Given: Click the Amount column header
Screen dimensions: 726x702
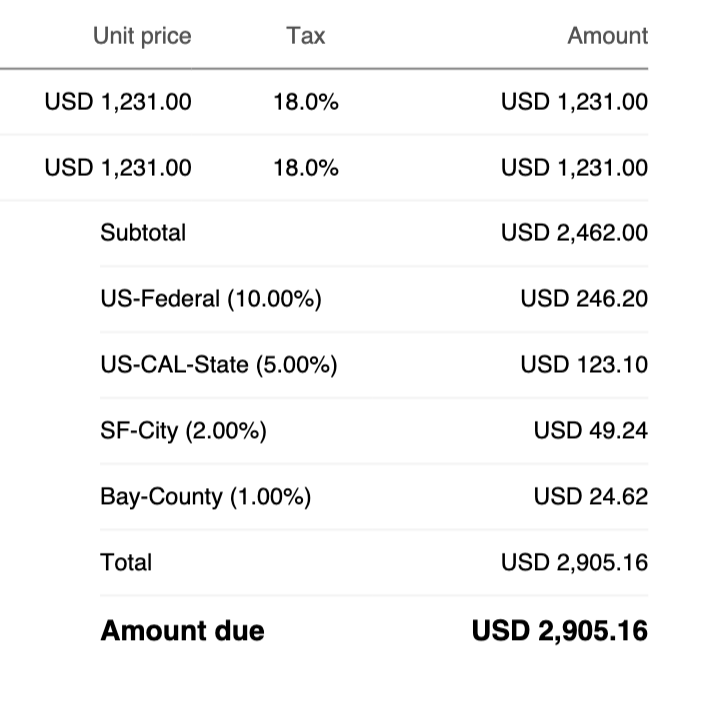Looking at the screenshot, I should pos(607,36).
